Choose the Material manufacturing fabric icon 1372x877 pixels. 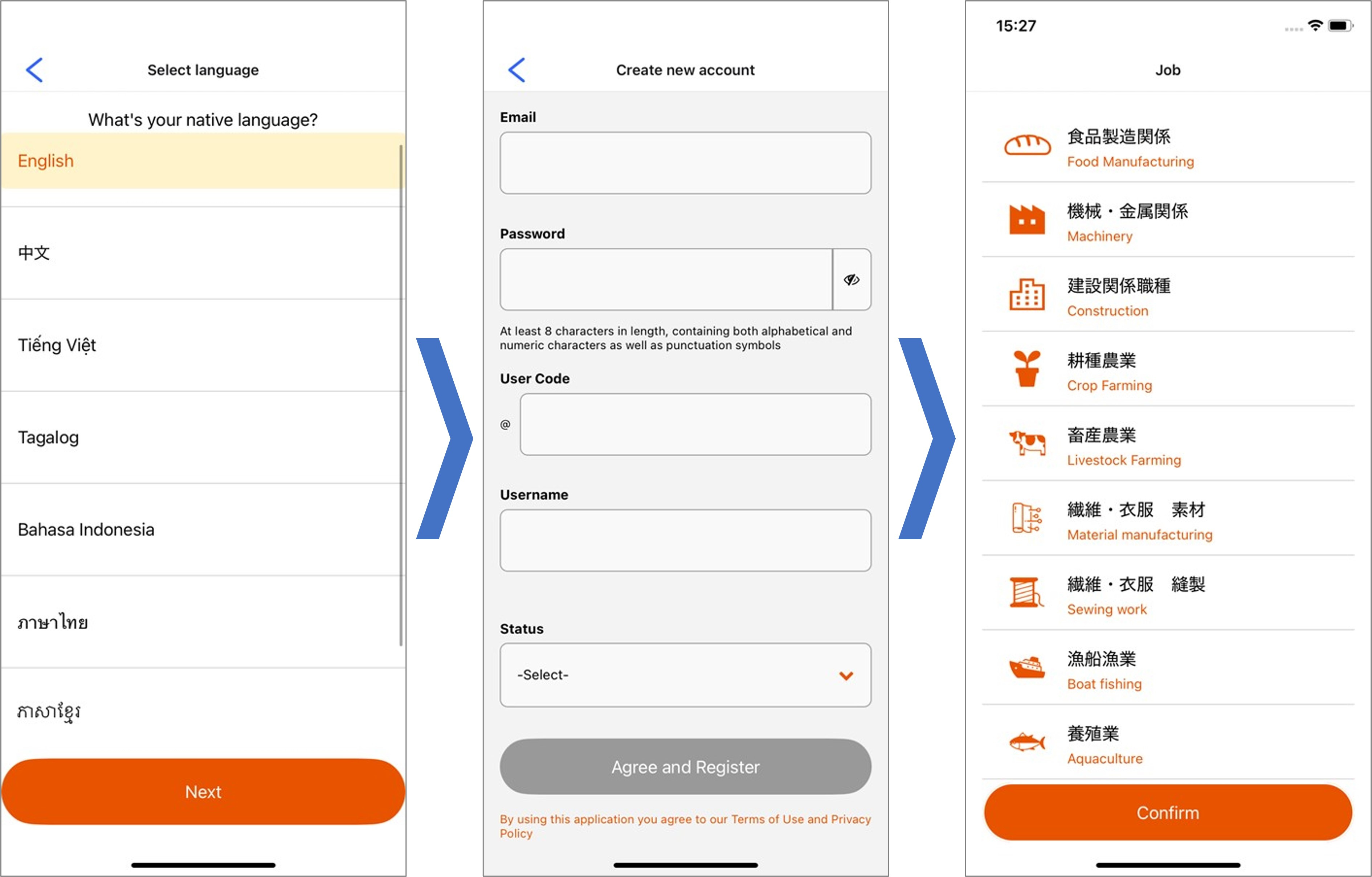(x=1027, y=518)
